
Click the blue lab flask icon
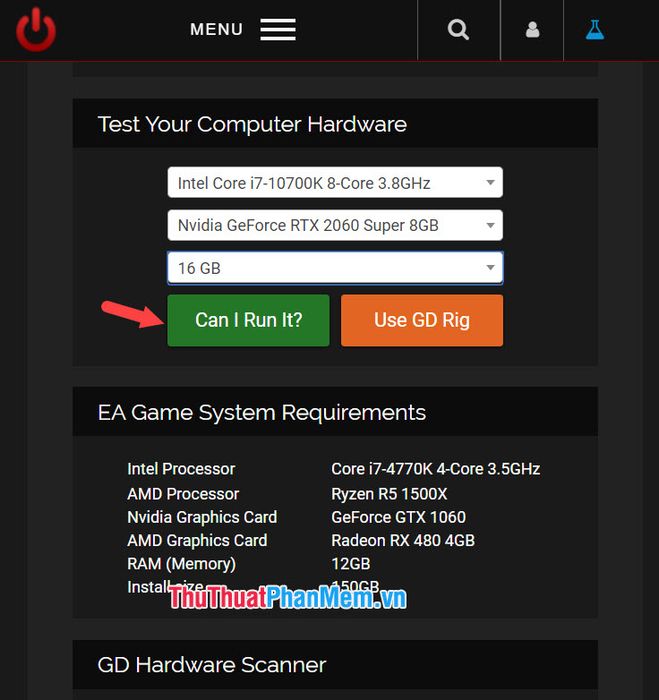tap(595, 30)
